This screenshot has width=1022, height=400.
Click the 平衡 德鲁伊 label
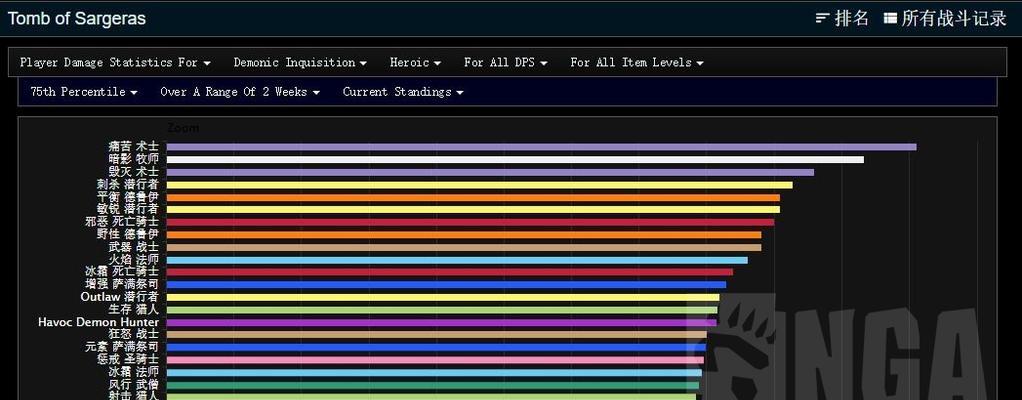[x=128, y=197]
